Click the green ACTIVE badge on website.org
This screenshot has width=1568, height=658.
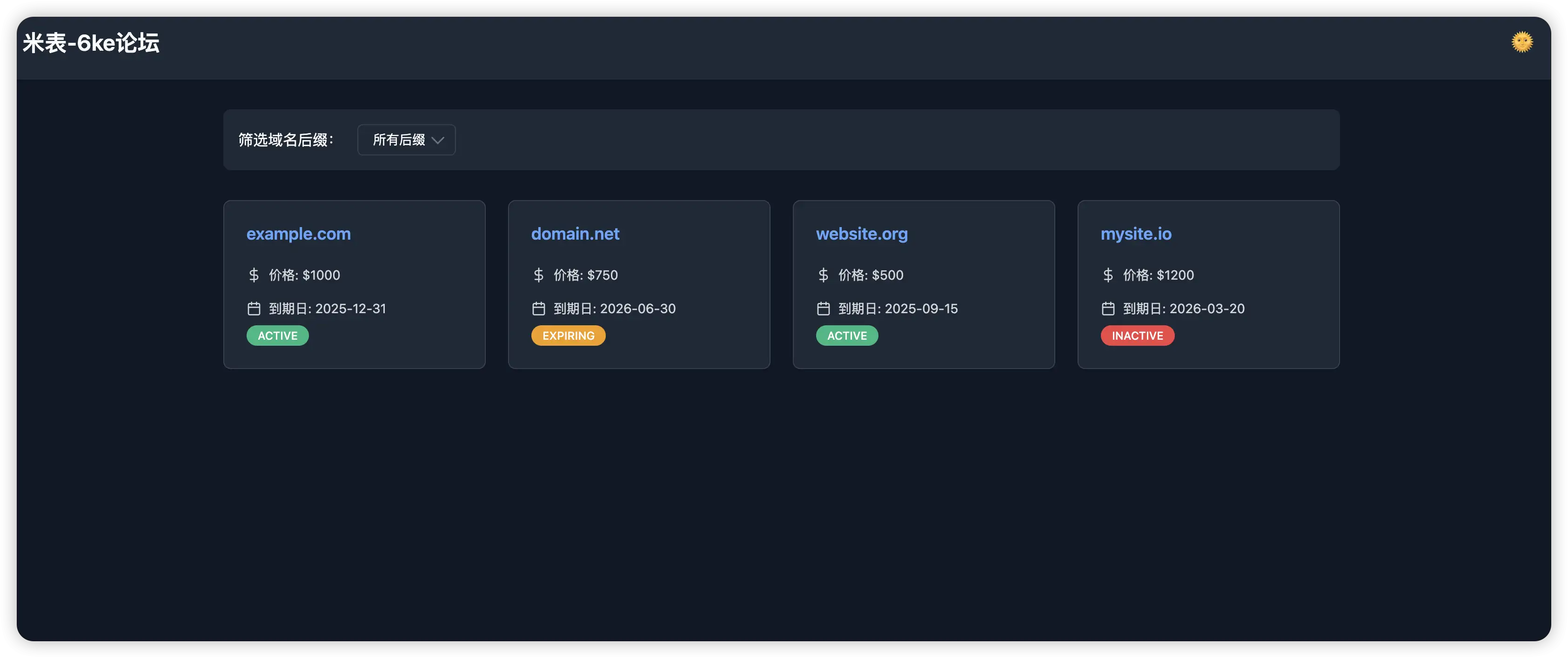[847, 336]
